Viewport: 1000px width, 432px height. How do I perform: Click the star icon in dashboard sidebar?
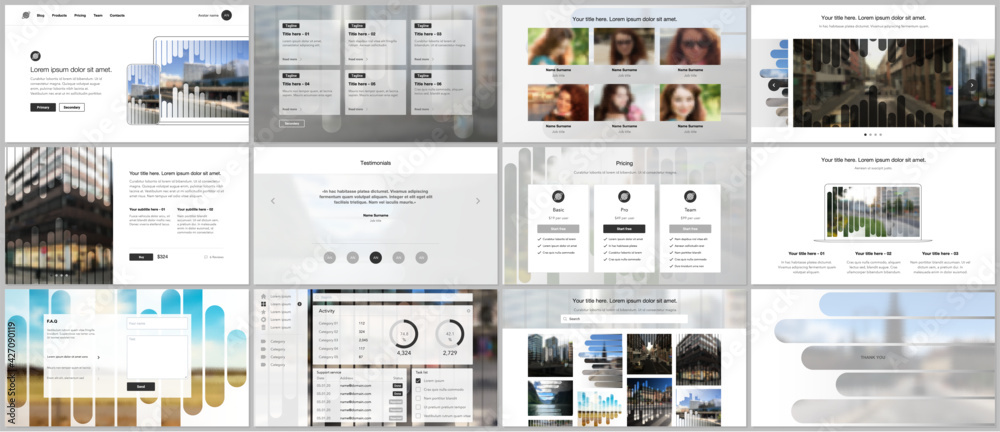point(263,312)
